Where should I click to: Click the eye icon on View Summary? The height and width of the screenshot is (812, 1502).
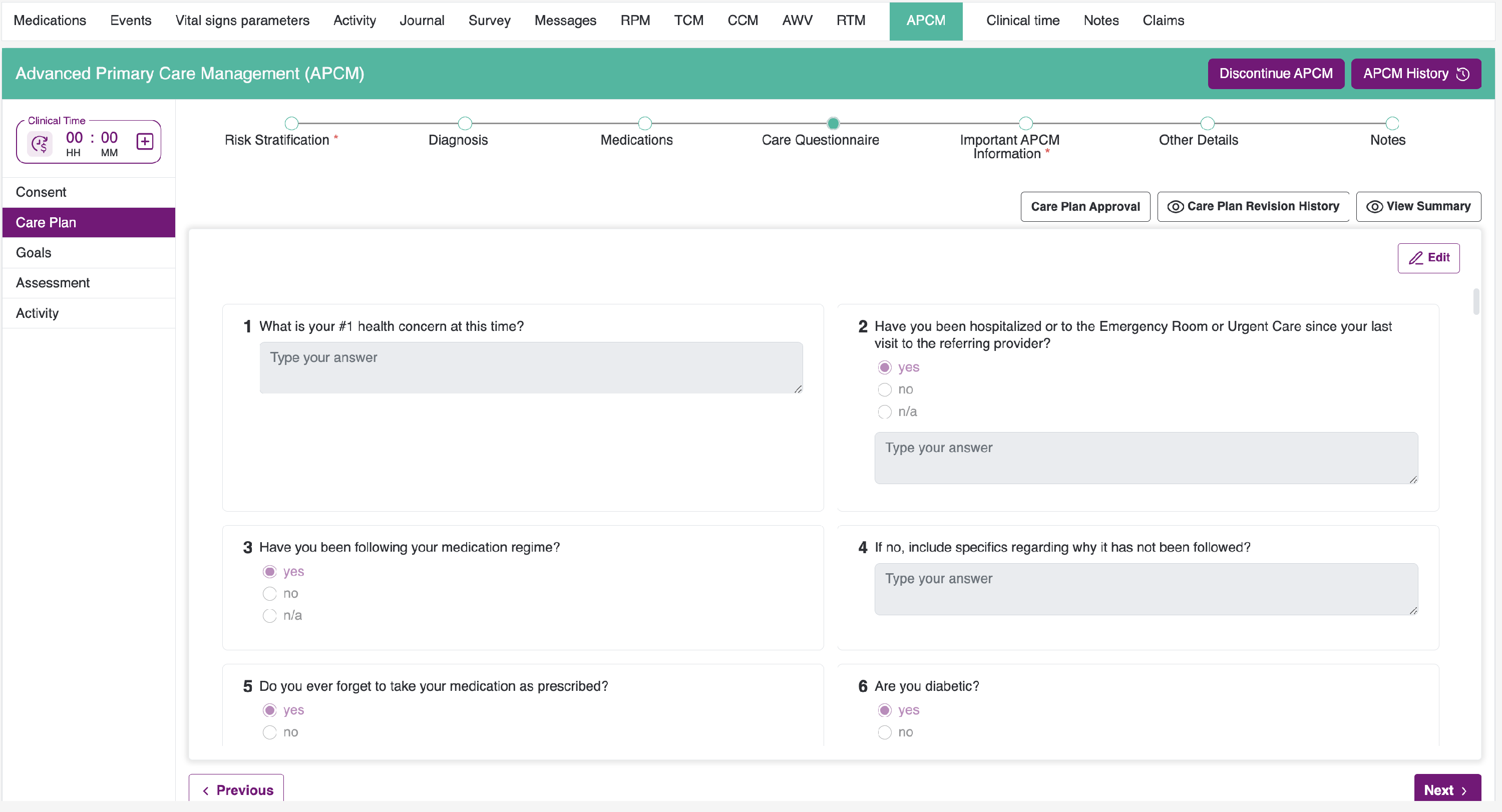[x=1374, y=207]
